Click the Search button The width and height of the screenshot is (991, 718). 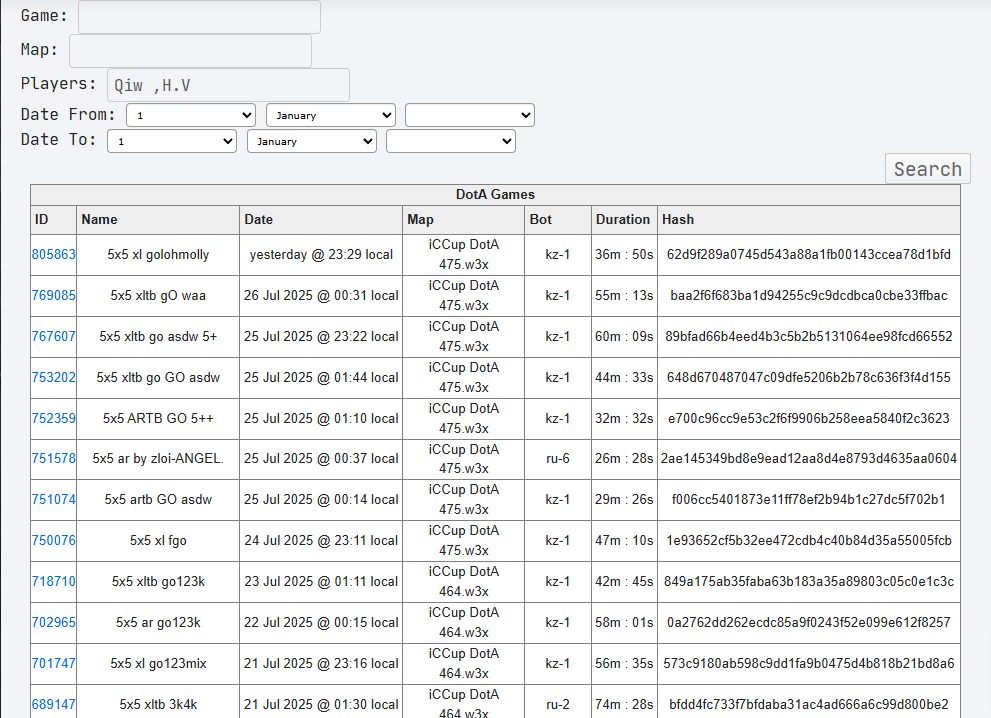point(928,169)
